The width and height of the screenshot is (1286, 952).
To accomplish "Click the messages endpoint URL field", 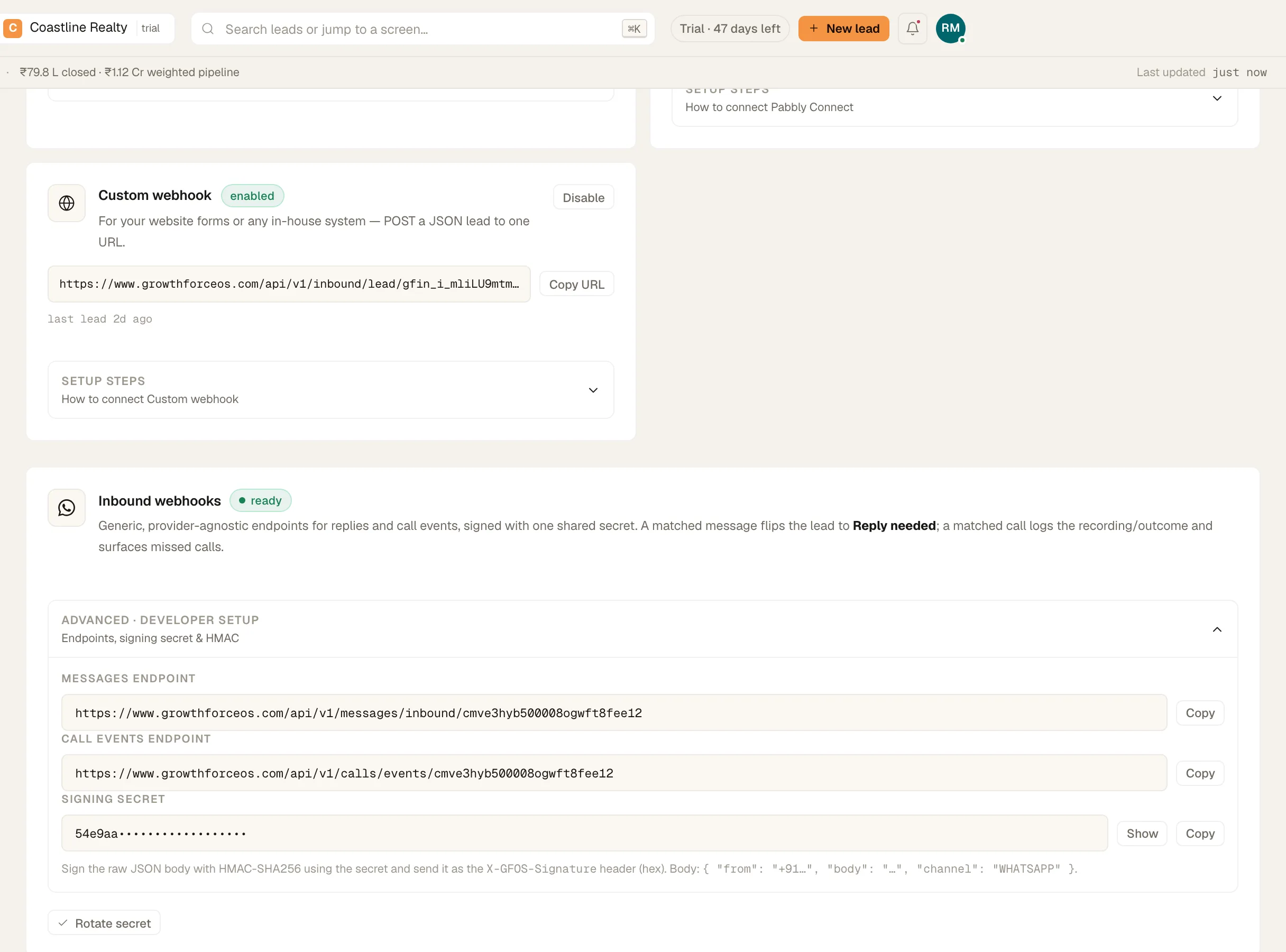I will click(x=613, y=713).
